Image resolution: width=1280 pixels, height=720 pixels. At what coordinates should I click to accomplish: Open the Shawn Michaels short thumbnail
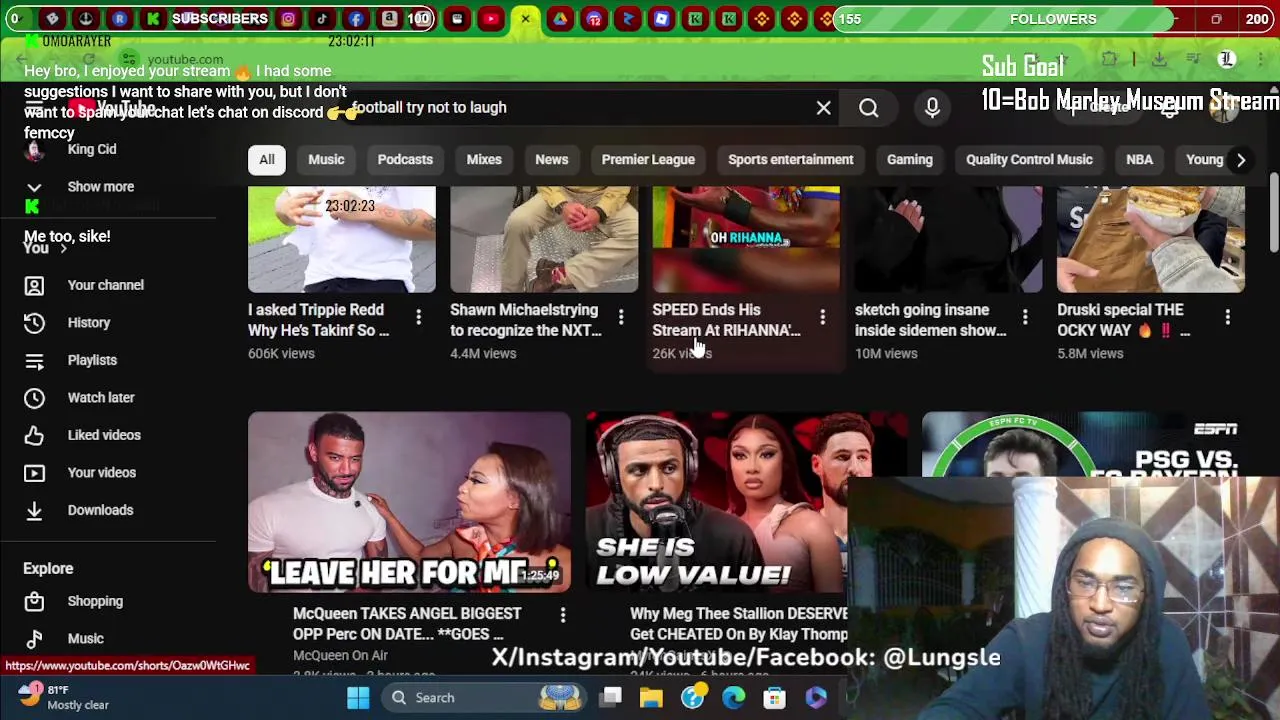click(544, 239)
